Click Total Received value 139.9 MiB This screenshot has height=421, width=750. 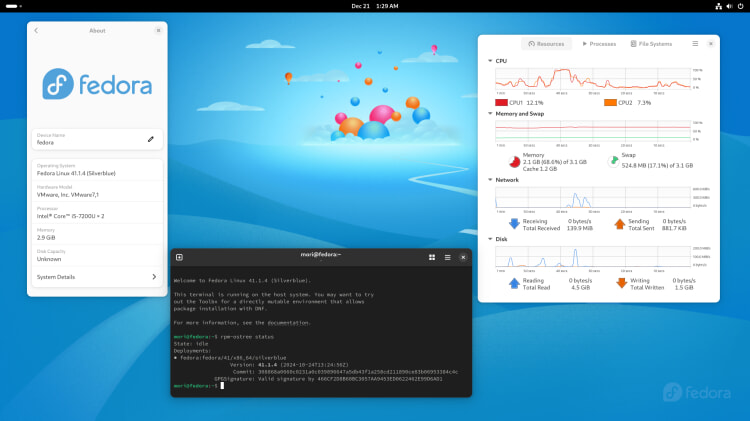pos(580,229)
